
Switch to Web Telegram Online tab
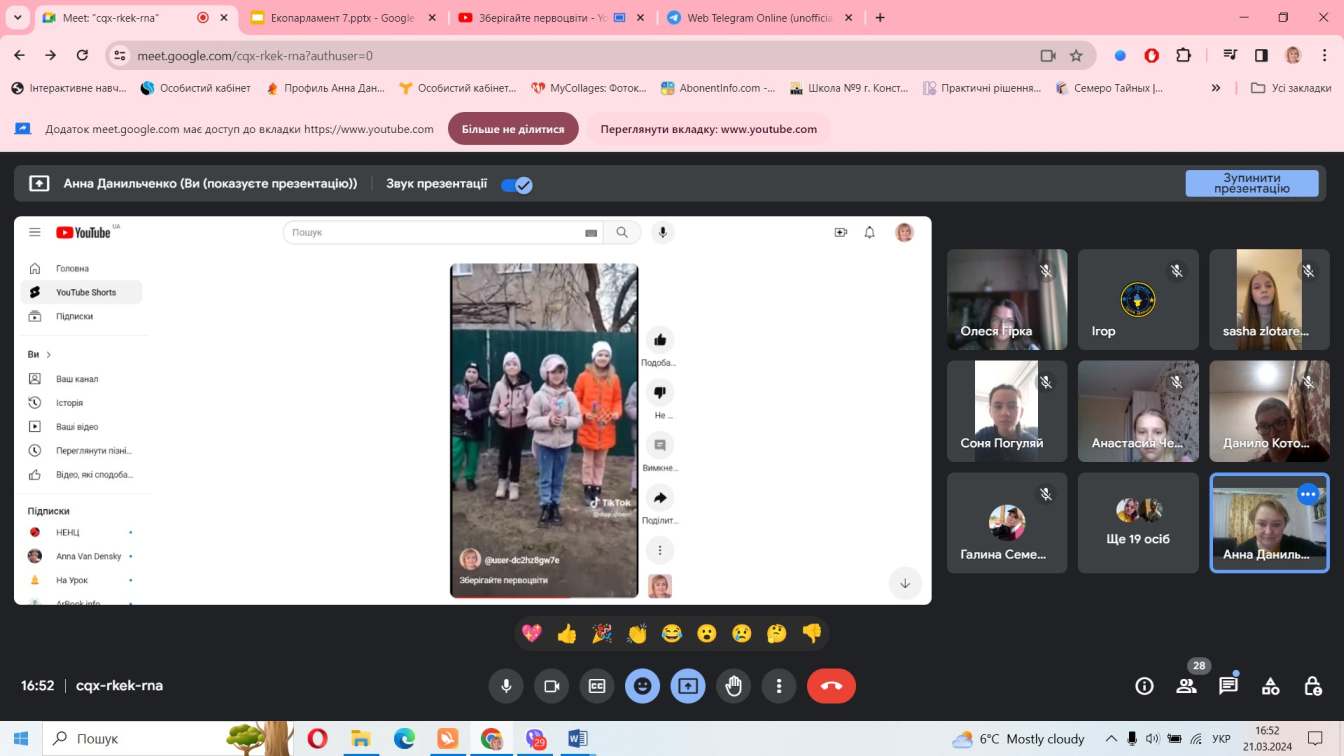pyautogui.click(x=757, y=18)
